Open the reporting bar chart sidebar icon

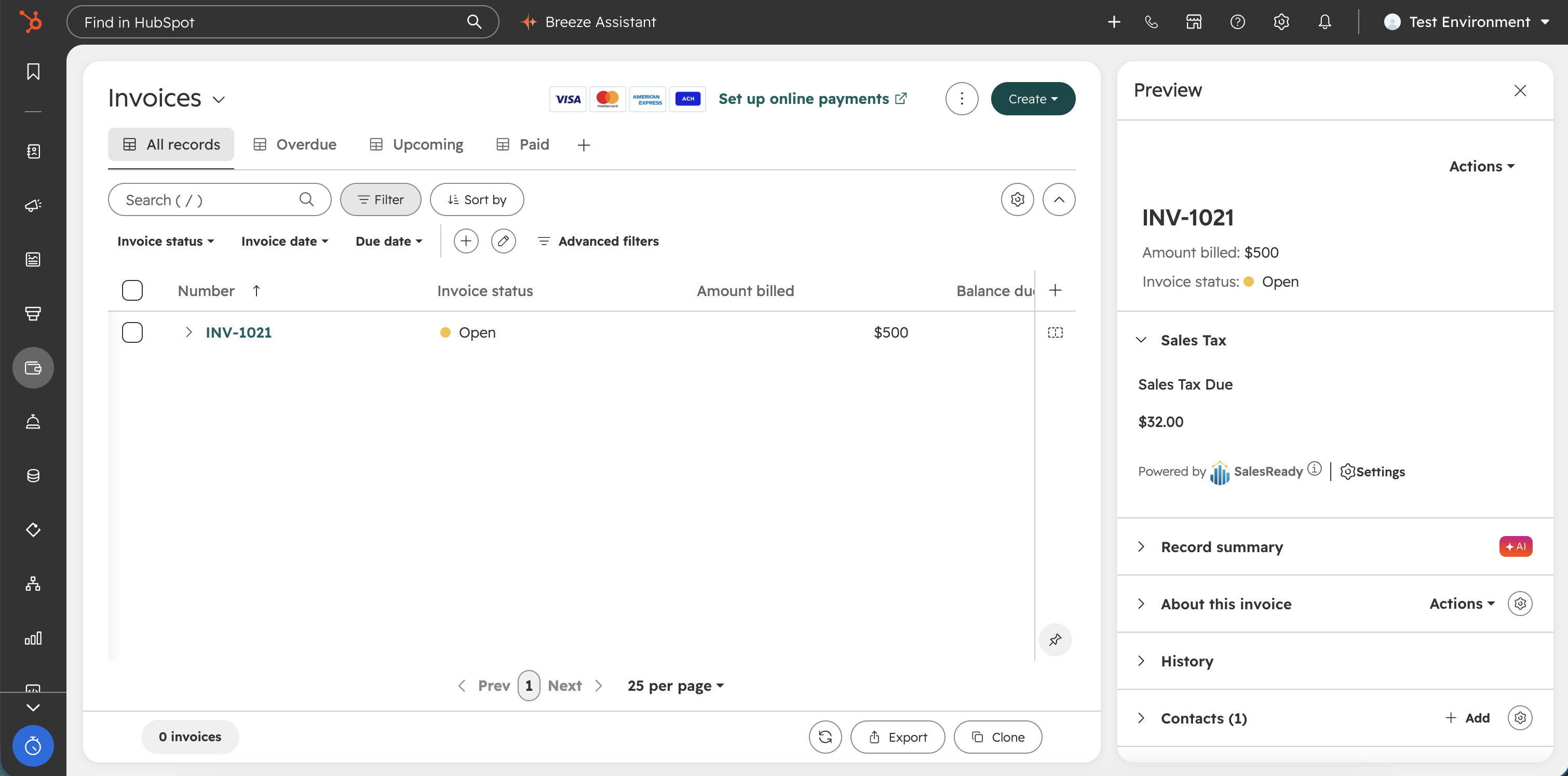coord(33,638)
